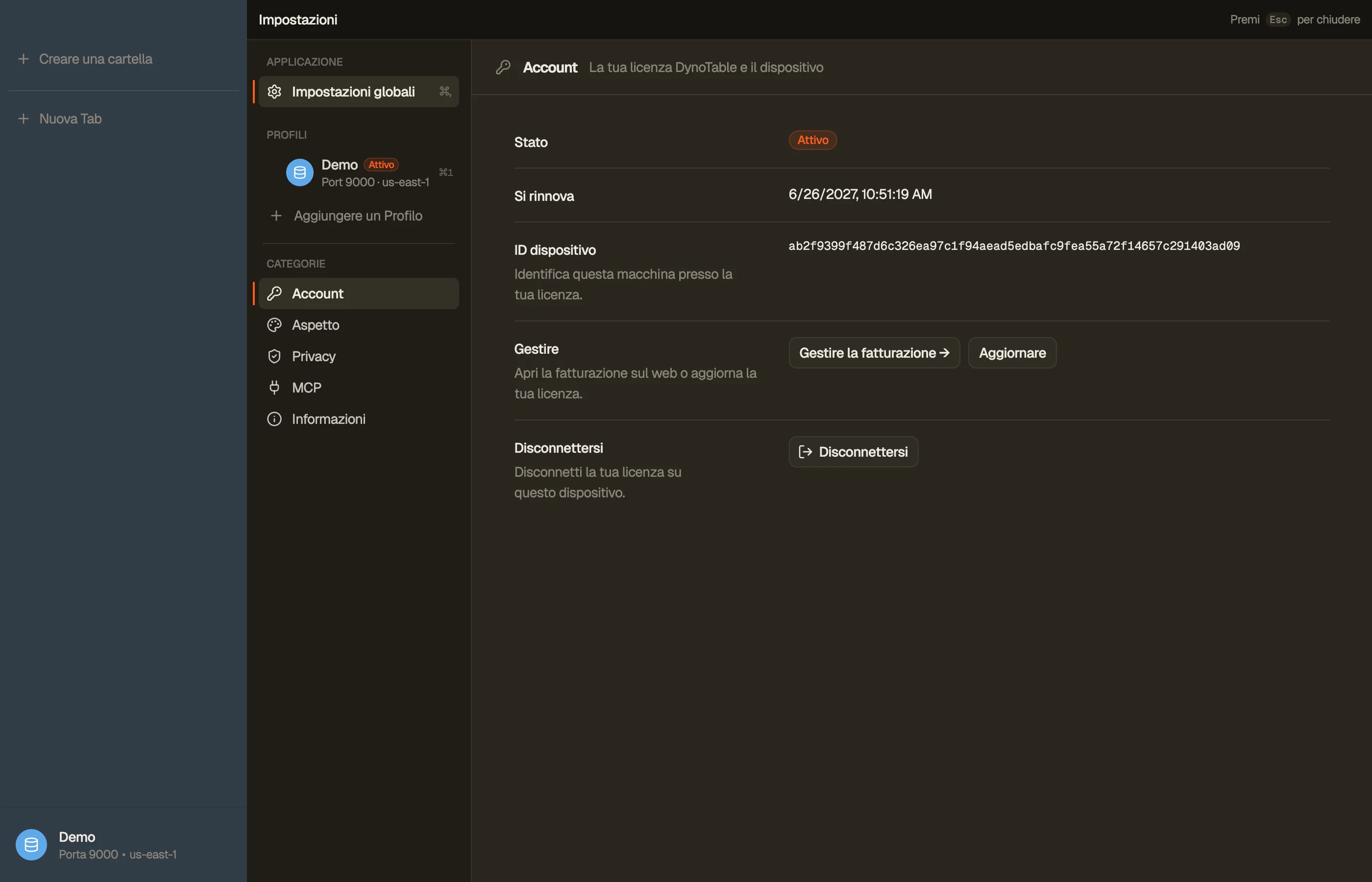The image size is (1372, 882).
Task: Select the Demo profile row in Profili
Action: 359,172
